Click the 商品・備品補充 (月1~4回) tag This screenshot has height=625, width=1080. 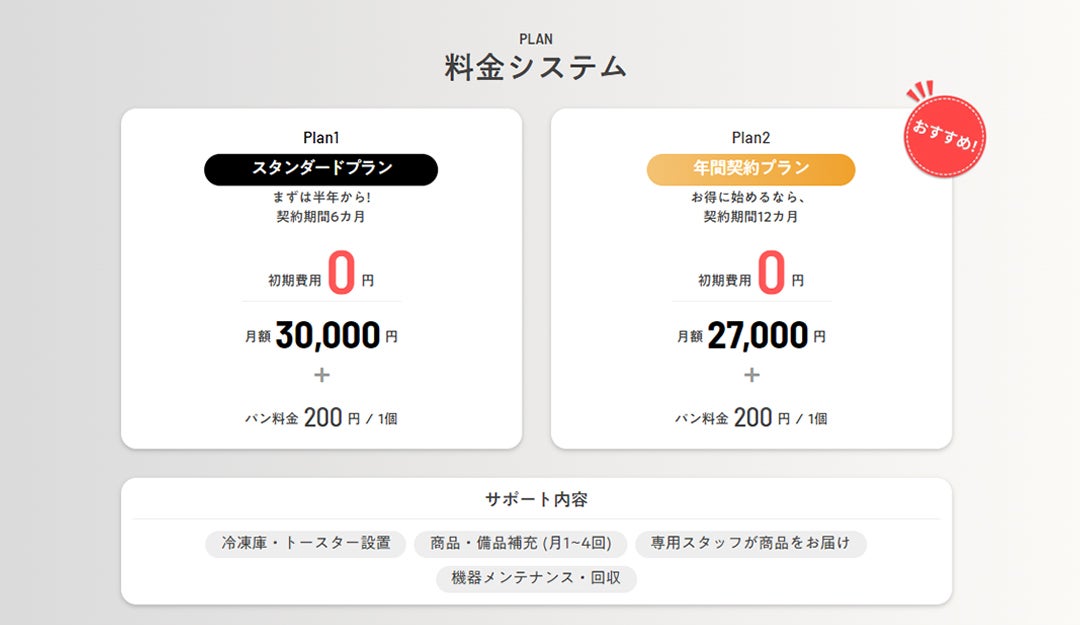point(520,544)
